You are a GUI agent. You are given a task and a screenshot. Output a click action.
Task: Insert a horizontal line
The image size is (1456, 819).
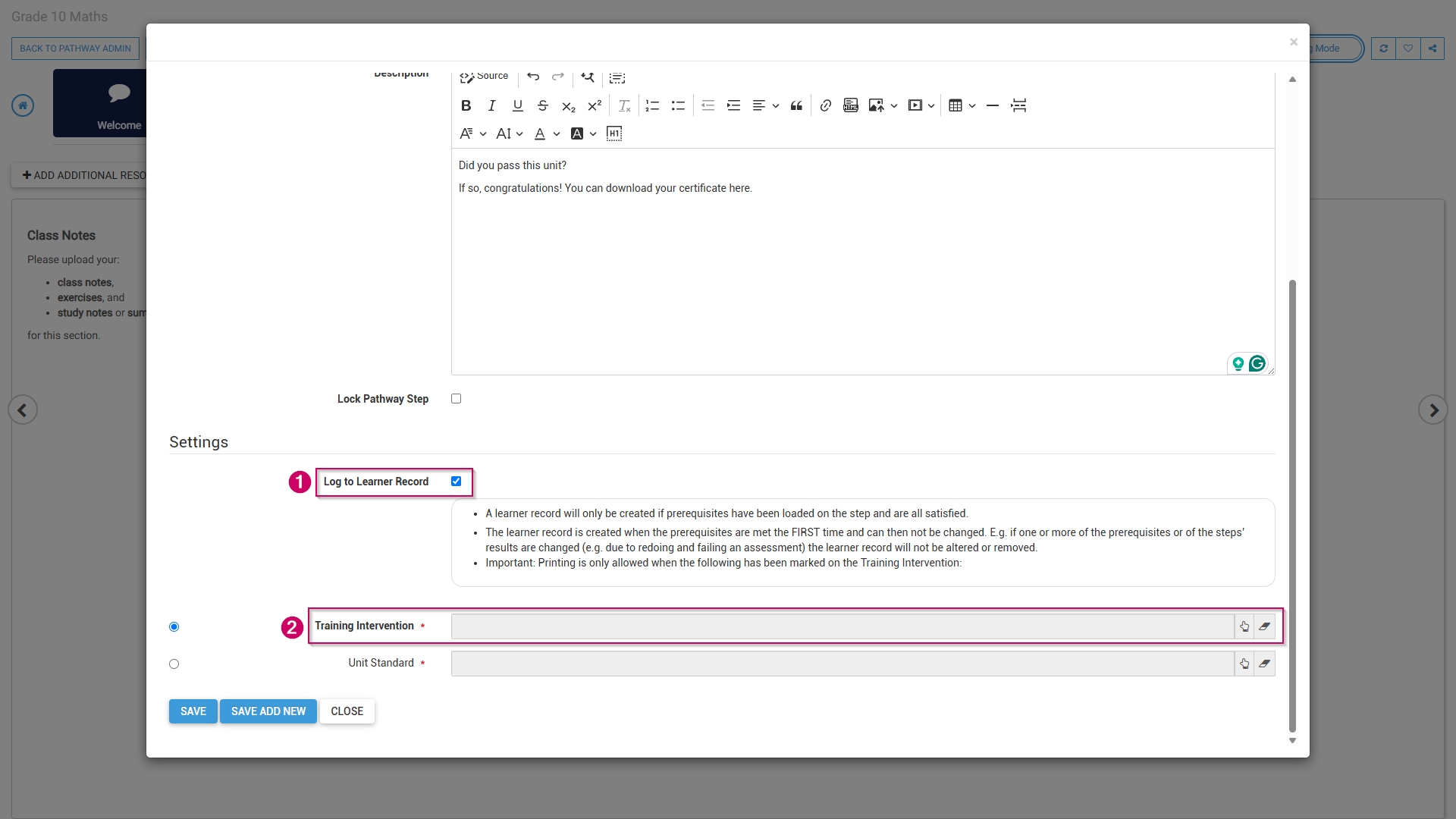point(993,105)
